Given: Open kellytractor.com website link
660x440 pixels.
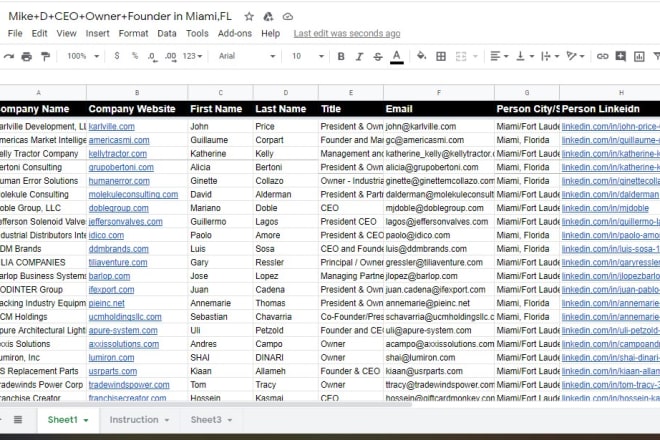Looking at the screenshot, I should pyautogui.click(x=117, y=154).
